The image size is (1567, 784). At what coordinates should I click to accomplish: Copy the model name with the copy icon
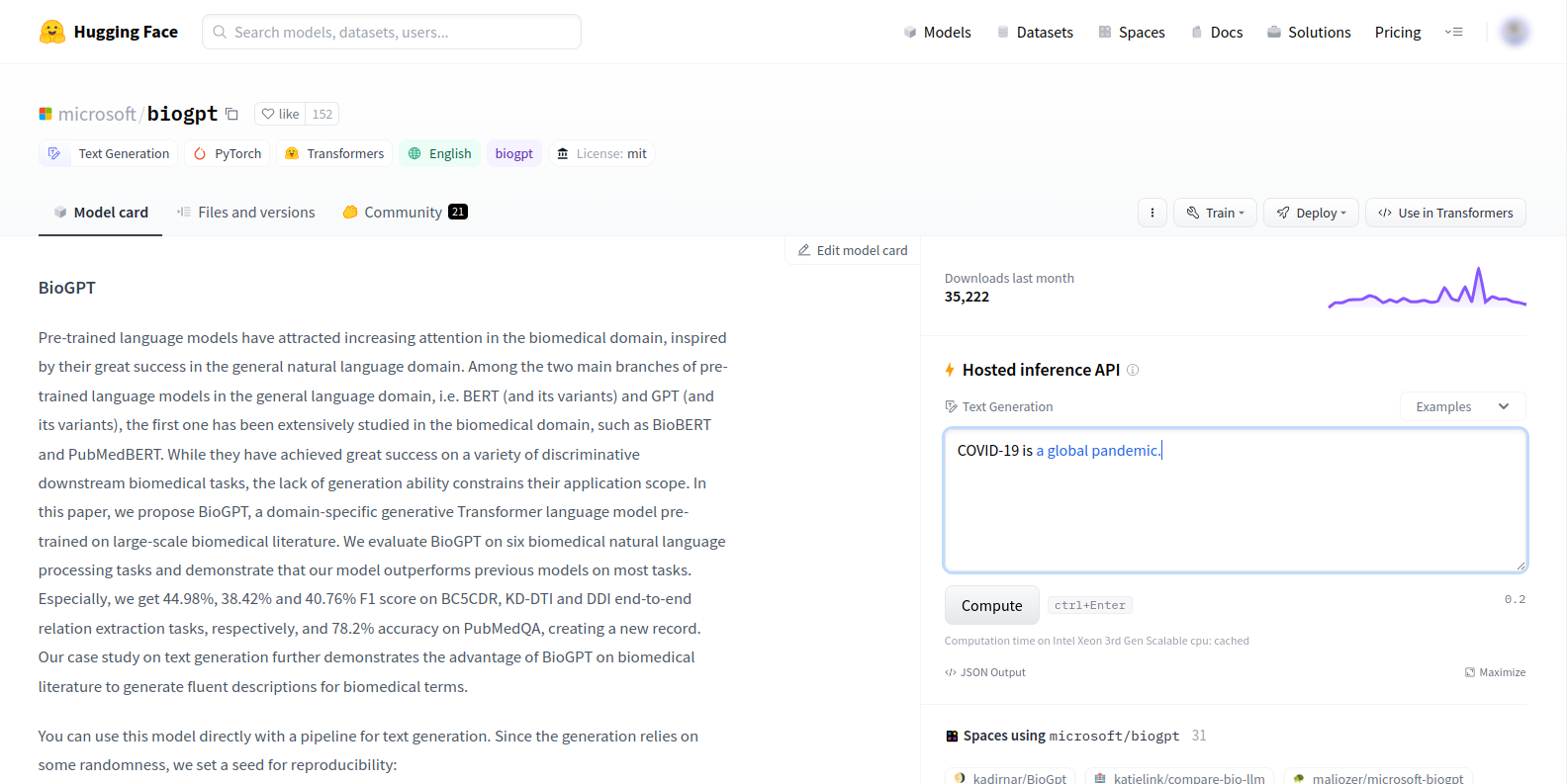tap(231, 114)
